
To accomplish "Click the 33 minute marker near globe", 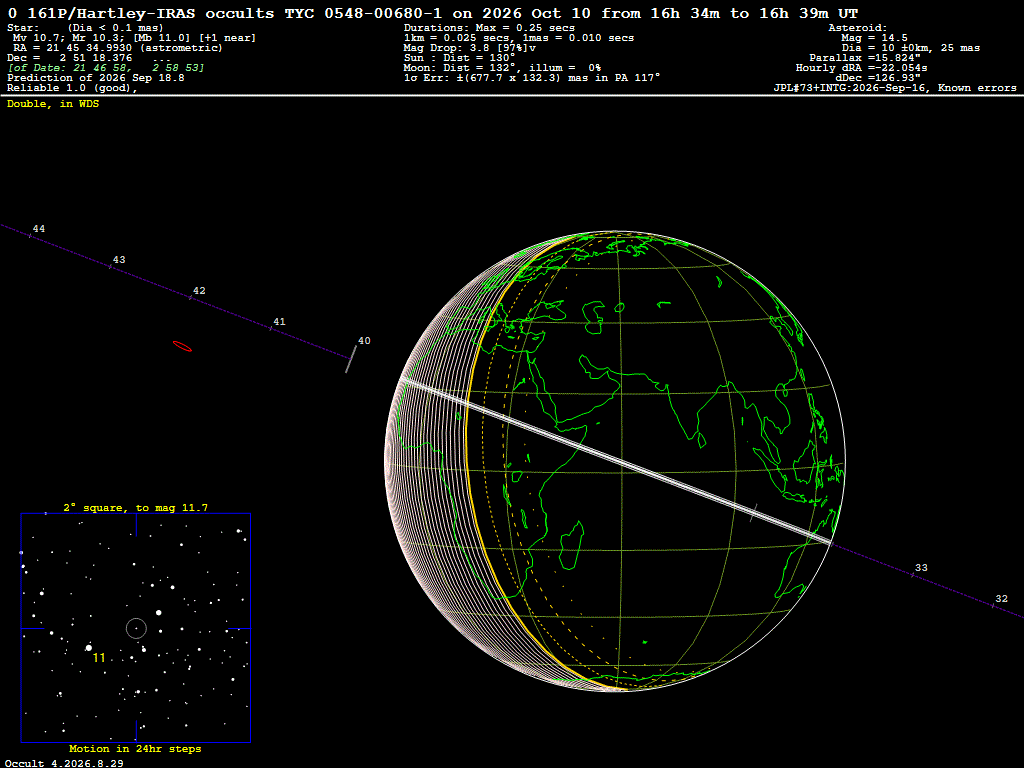I will pos(921,568).
